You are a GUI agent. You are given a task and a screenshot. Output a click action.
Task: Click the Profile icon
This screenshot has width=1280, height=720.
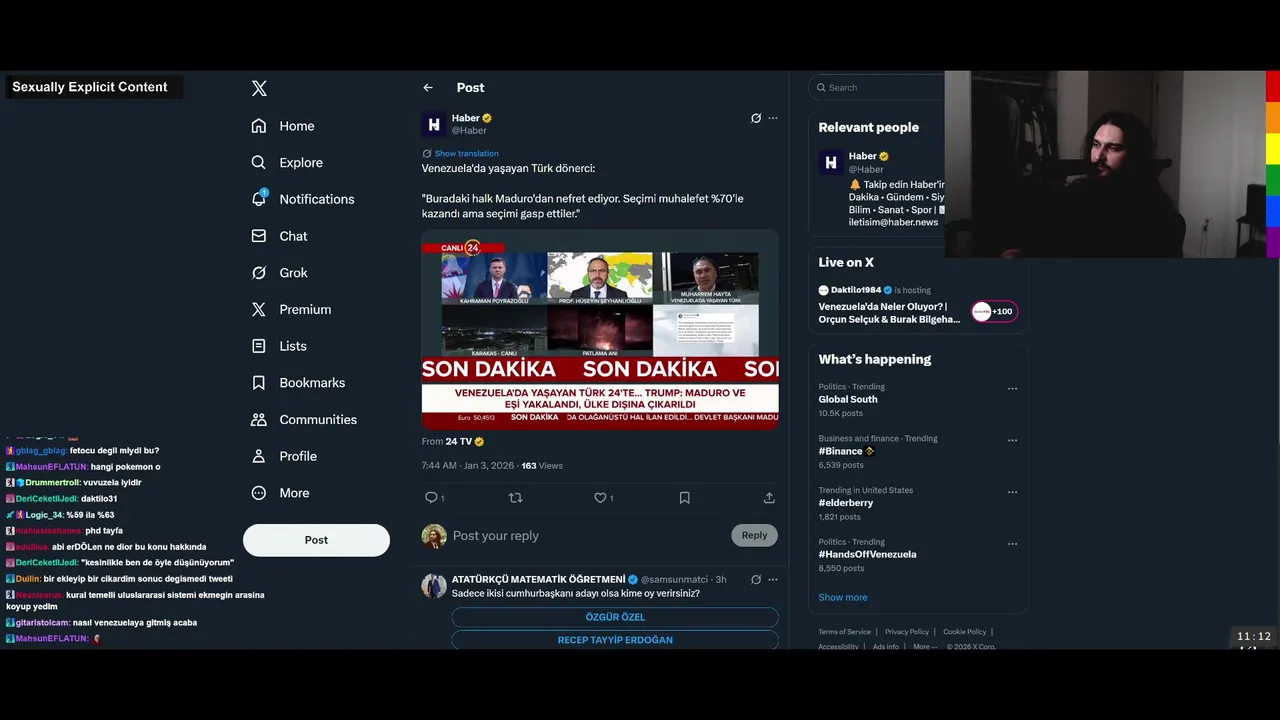pos(259,456)
